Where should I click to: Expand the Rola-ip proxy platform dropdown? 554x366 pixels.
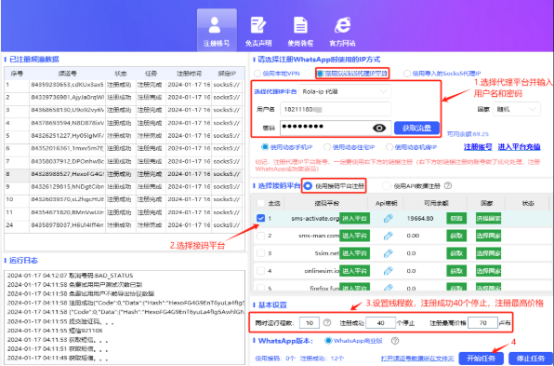click(x=345, y=92)
